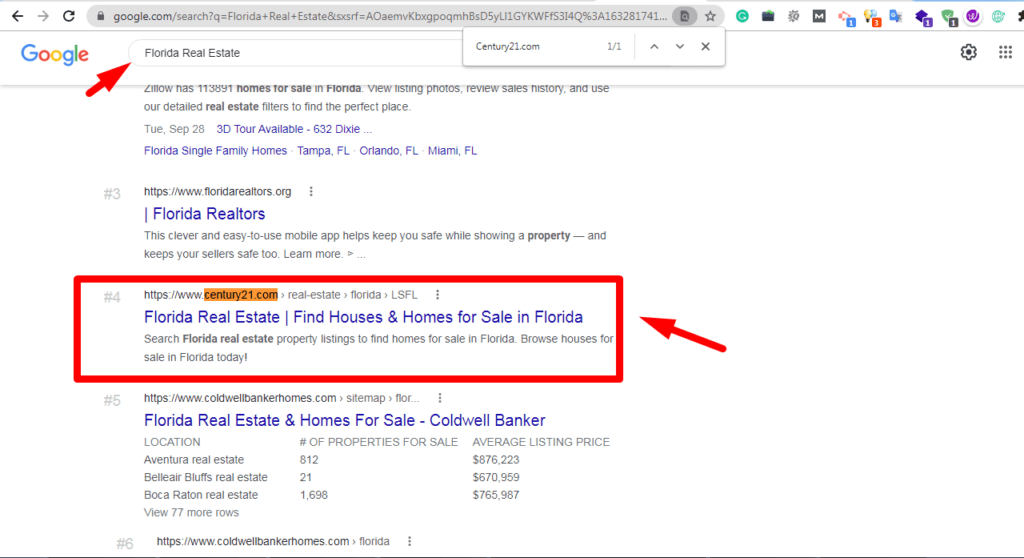Click the coldwellbankerhomes.com sitemap URL
This screenshot has height=558, width=1024.
[281, 398]
